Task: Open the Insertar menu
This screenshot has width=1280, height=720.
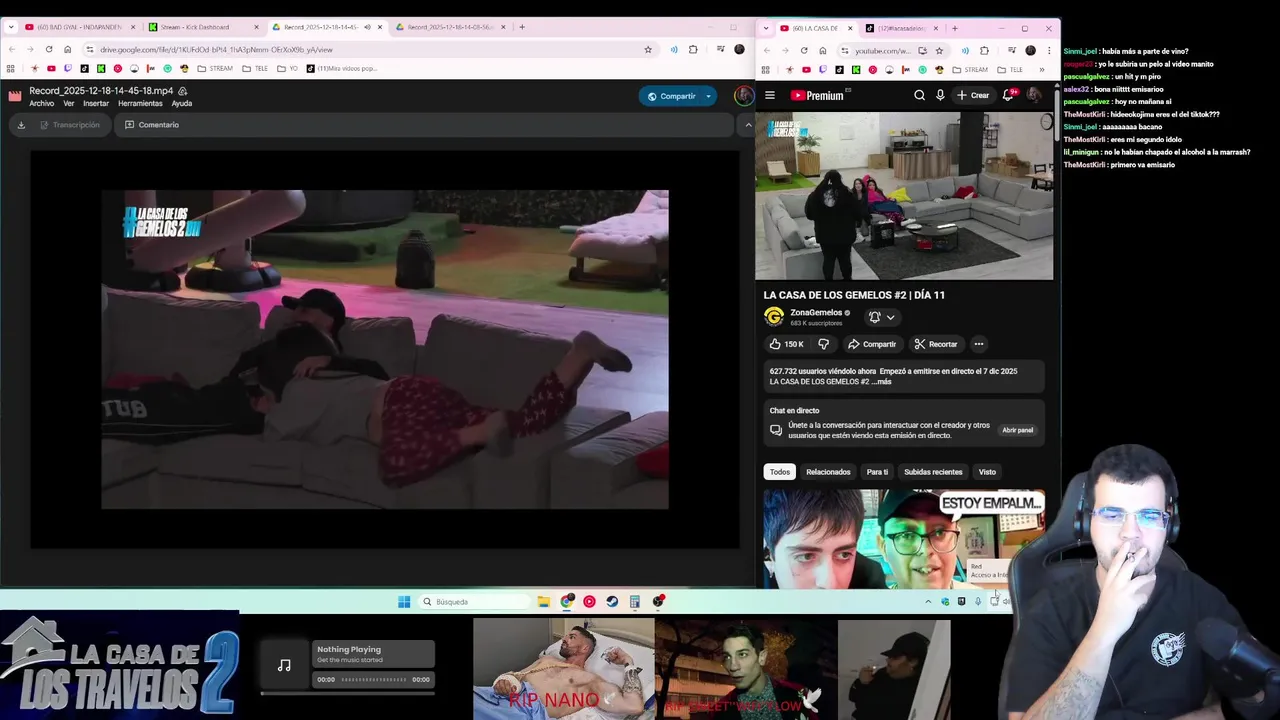Action: tap(96, 103)
